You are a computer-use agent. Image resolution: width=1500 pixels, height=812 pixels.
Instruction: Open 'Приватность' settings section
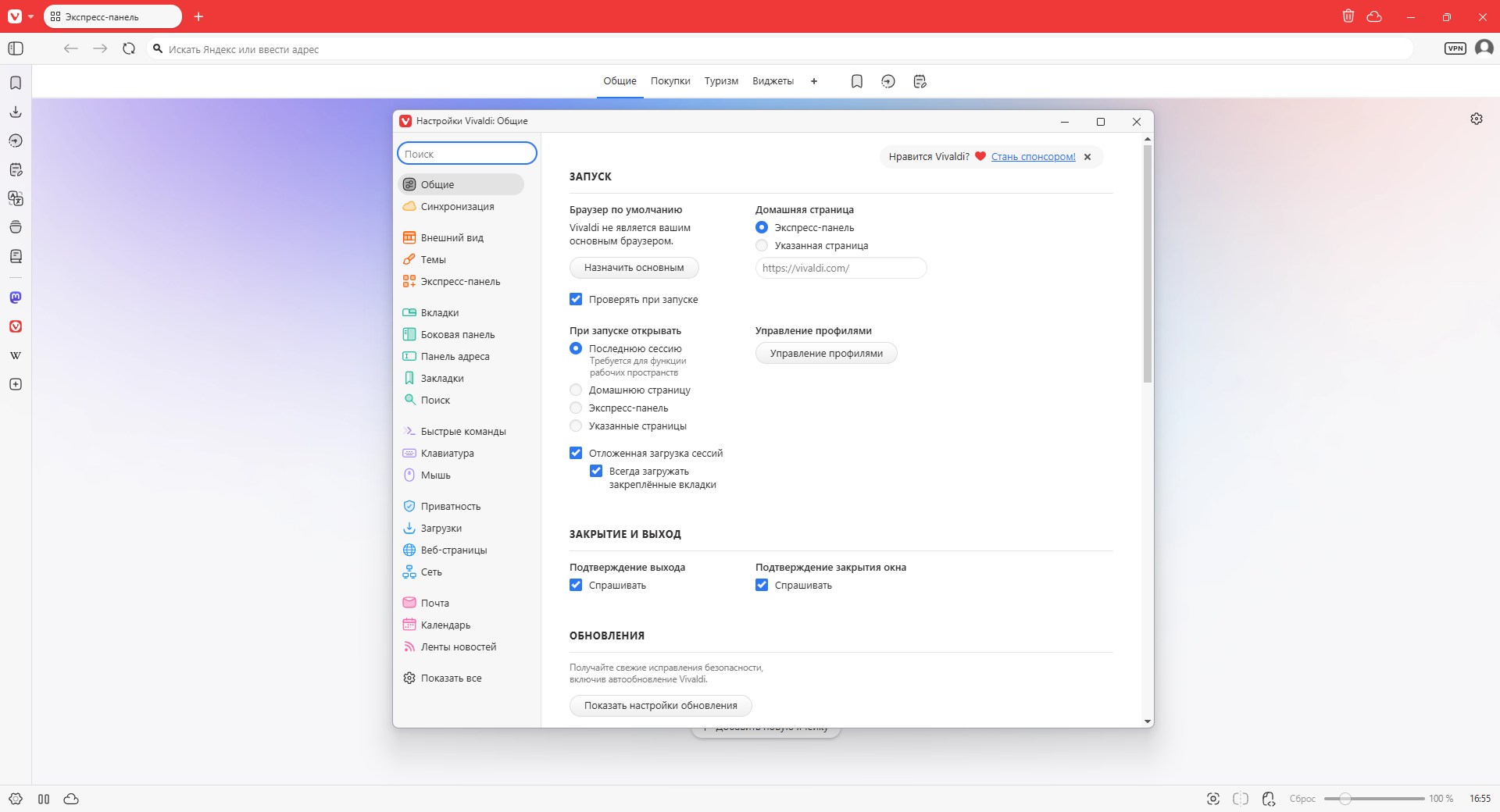pyautogui.click(x=451, y=506)
